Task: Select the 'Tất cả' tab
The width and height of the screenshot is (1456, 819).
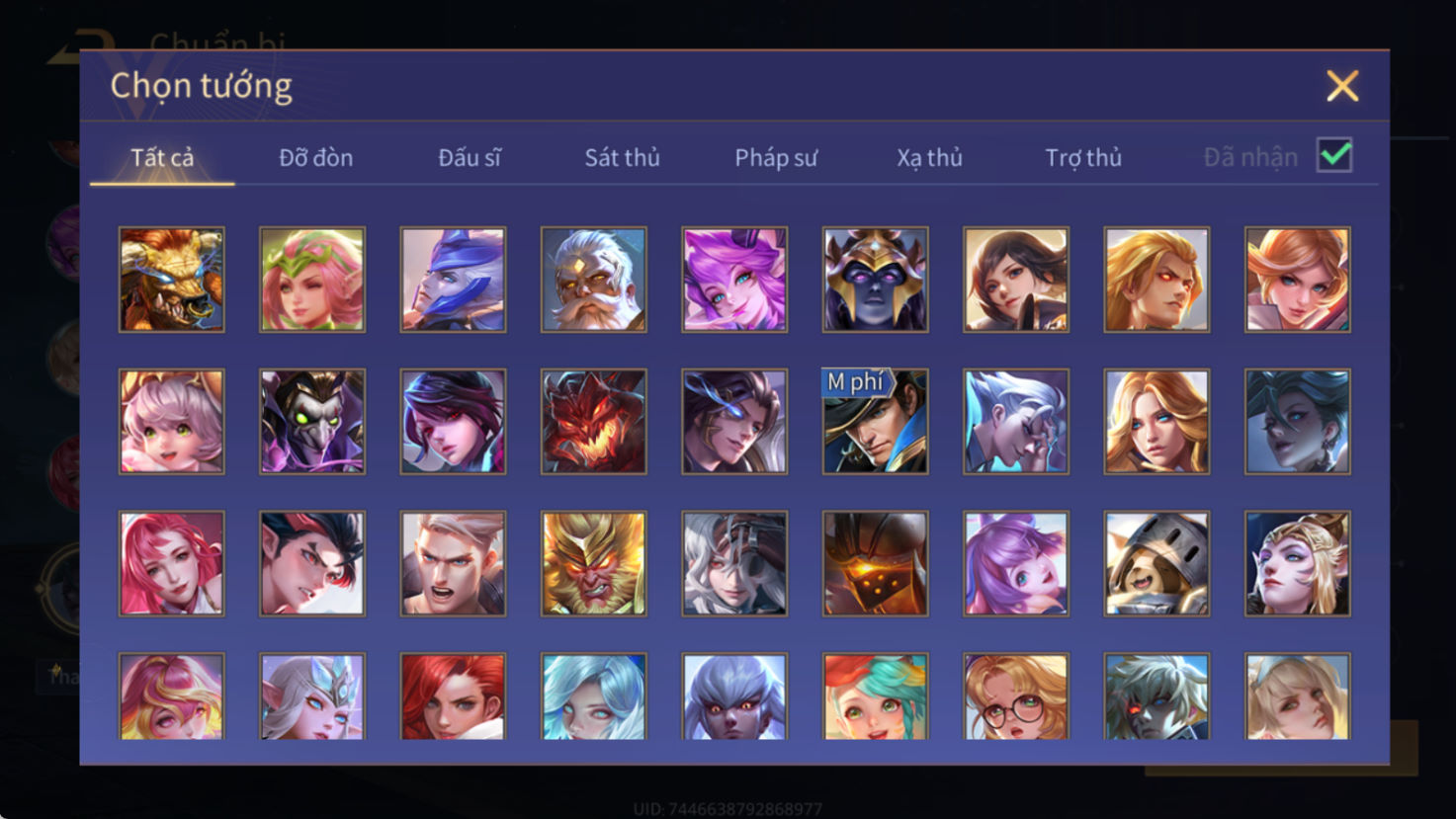Action: 162,157
